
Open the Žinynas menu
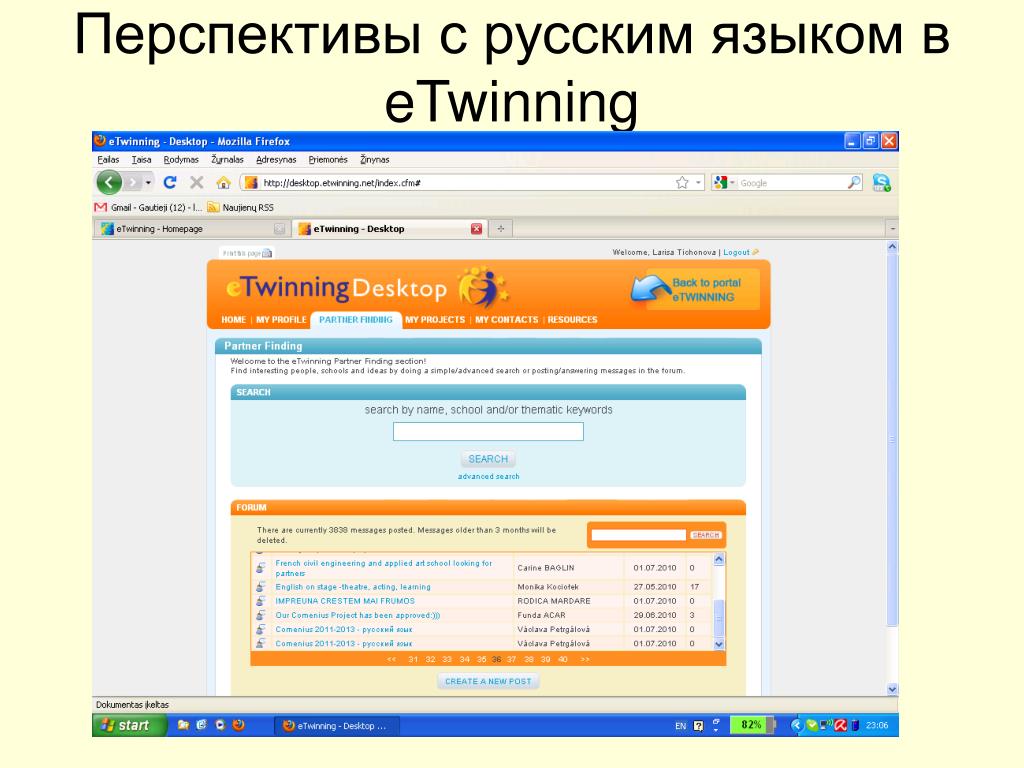click(374, 159)
